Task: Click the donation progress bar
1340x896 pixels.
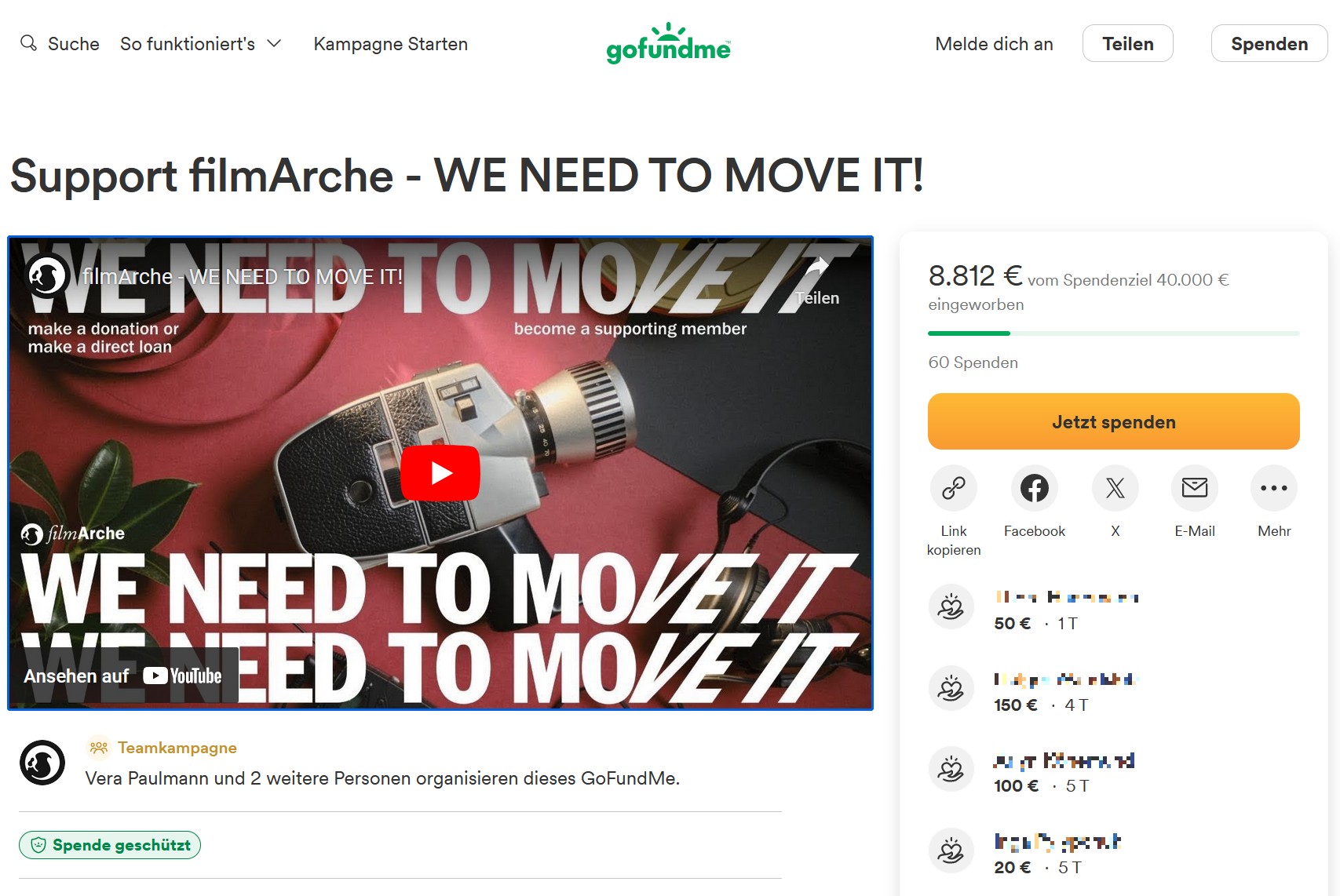Action: [x=1113, y=333]
